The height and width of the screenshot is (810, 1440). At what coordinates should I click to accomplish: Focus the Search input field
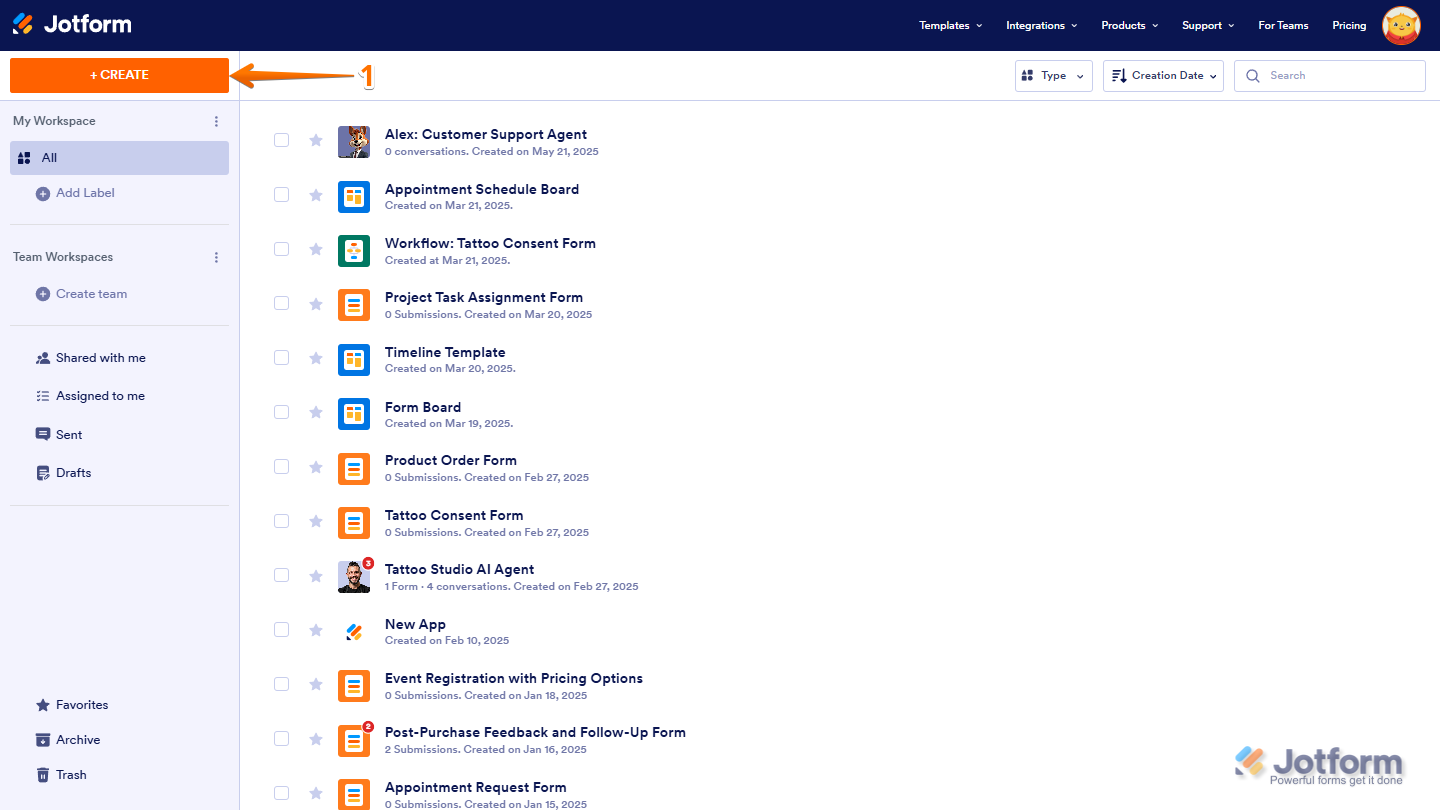click(x=1330, y=76)
